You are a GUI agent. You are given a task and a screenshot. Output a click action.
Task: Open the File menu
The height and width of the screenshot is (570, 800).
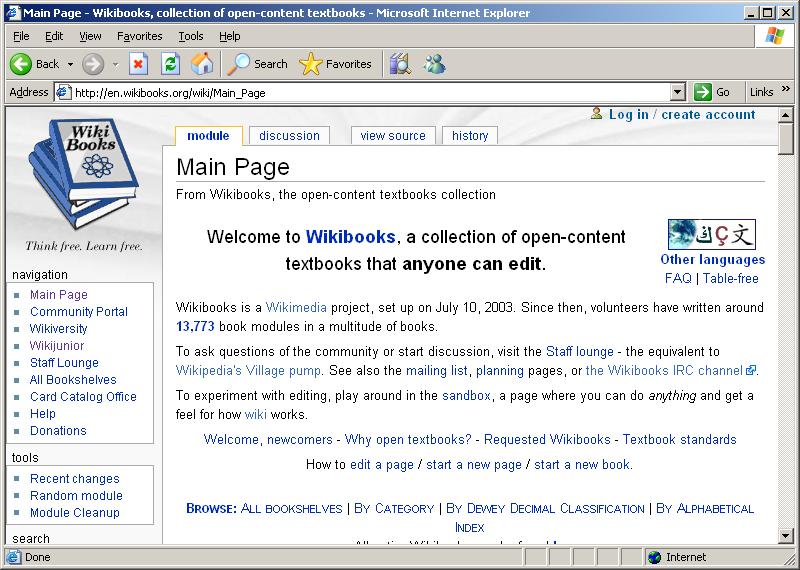click(21, 36)
